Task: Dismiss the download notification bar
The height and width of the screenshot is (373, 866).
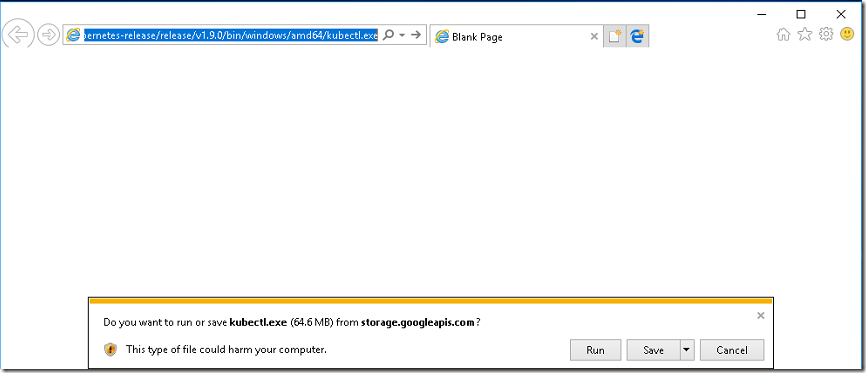Action: [761, 316]
